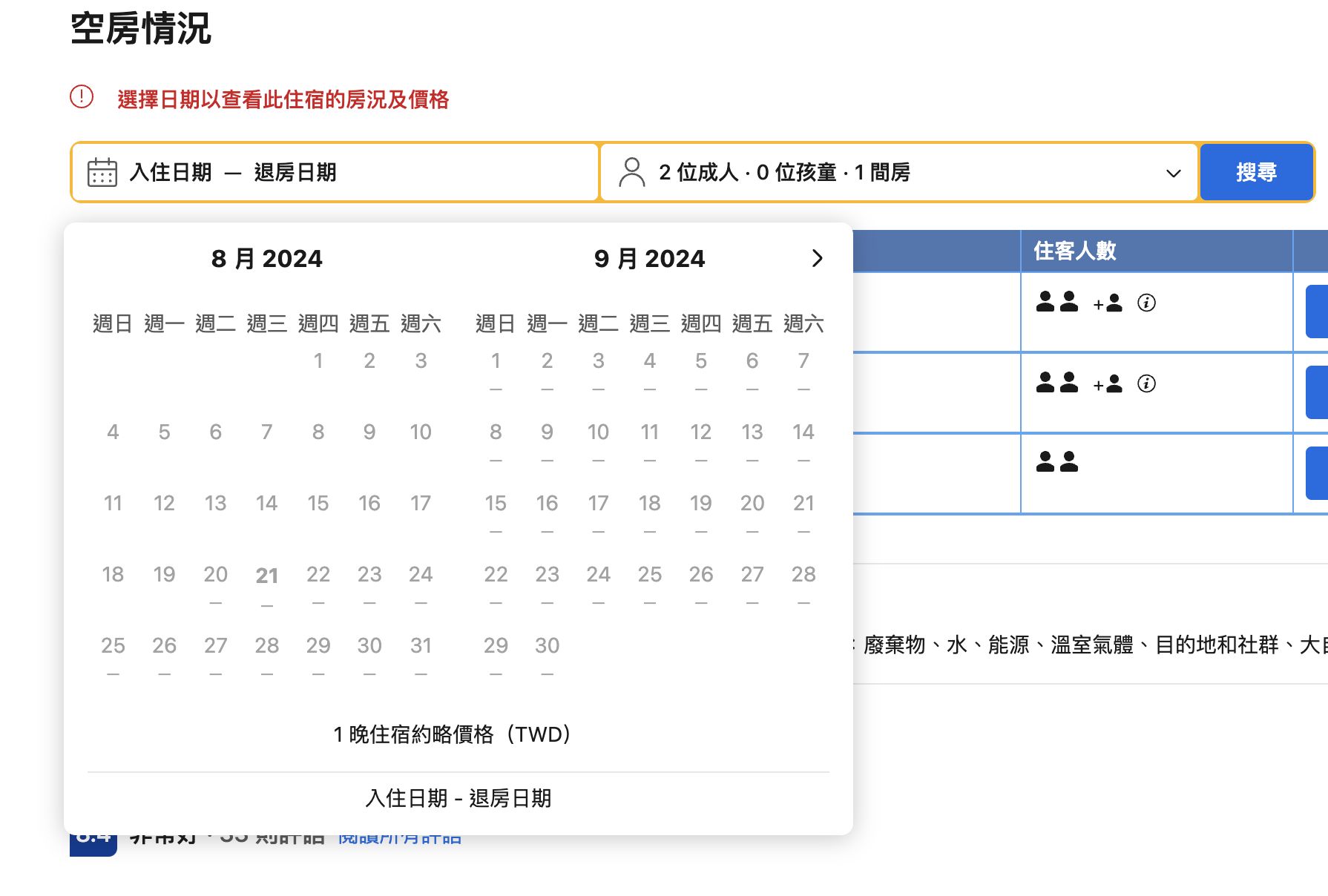Screen dimensions: 1328x896
Task: Choose September 15 in the calendar
Action: click(496, 513)
